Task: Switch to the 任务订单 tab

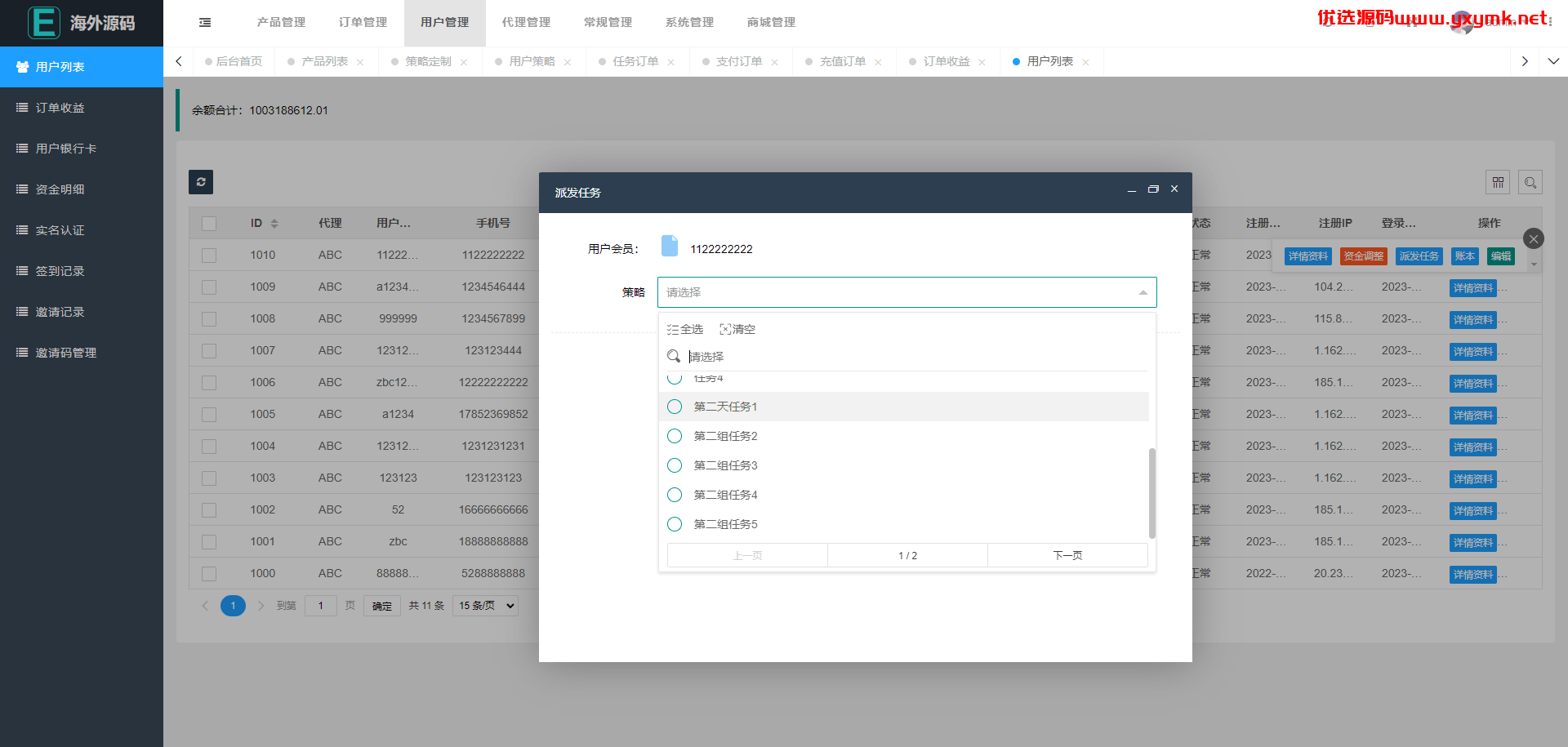Action: click(x=635, y=62)
